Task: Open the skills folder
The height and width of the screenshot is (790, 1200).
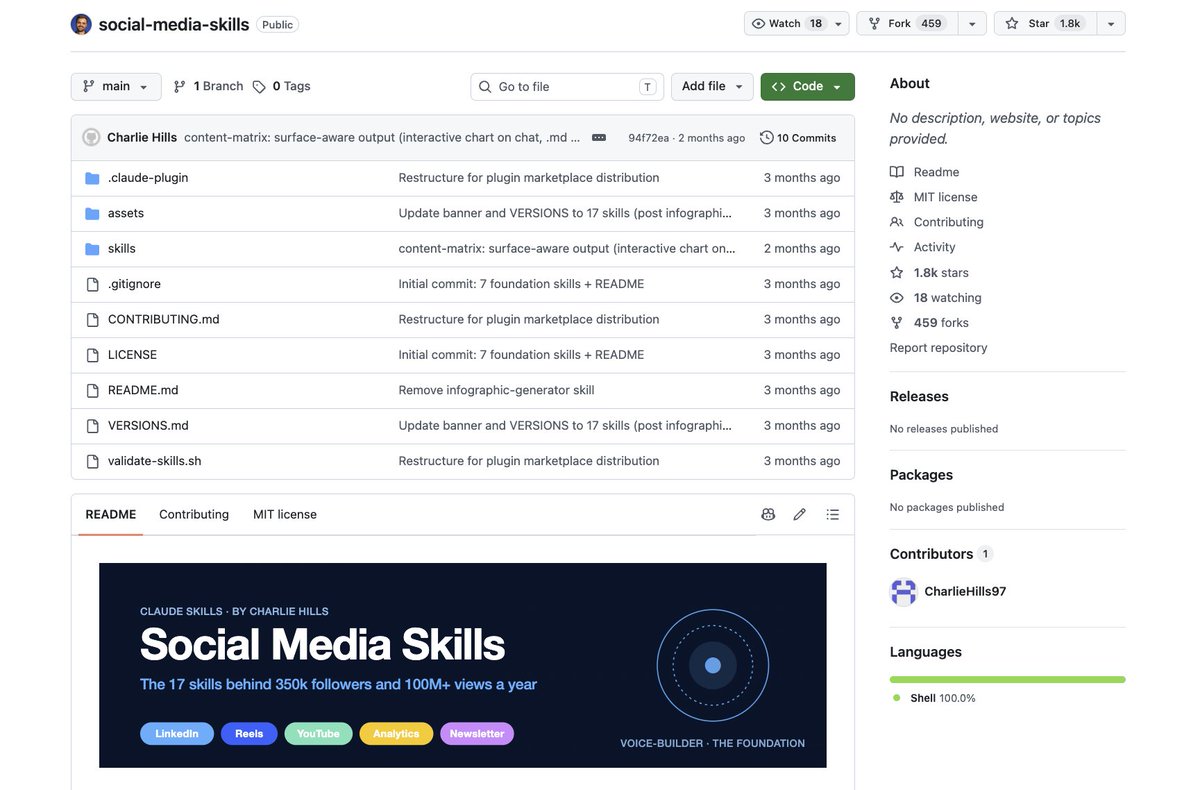Action: click(121, 248)
